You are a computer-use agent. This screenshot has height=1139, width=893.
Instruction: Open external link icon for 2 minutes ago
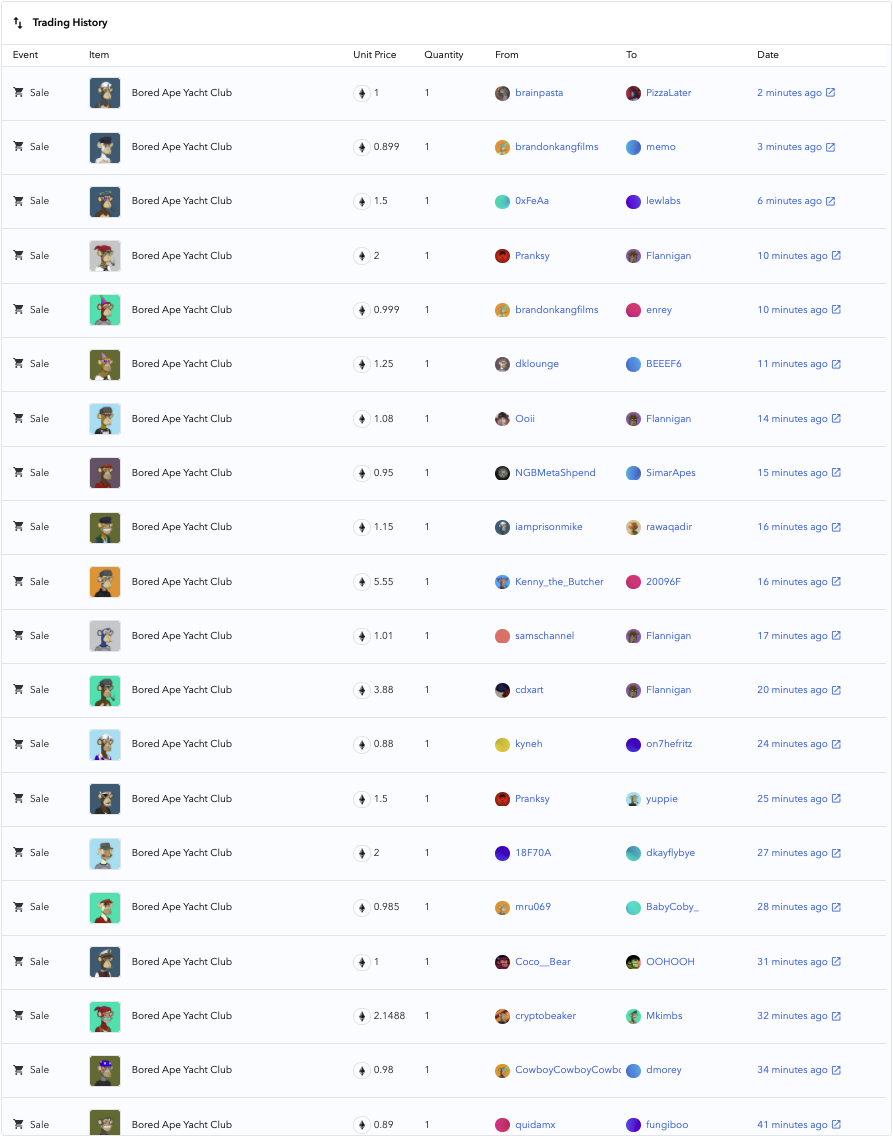831,92
